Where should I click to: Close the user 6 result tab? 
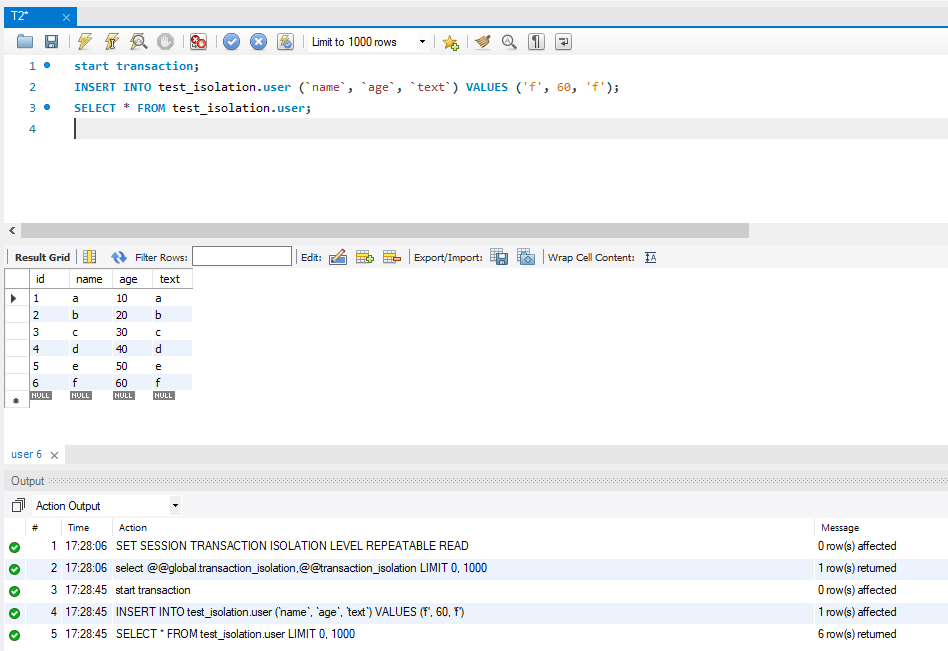click(x=54, y=455)
